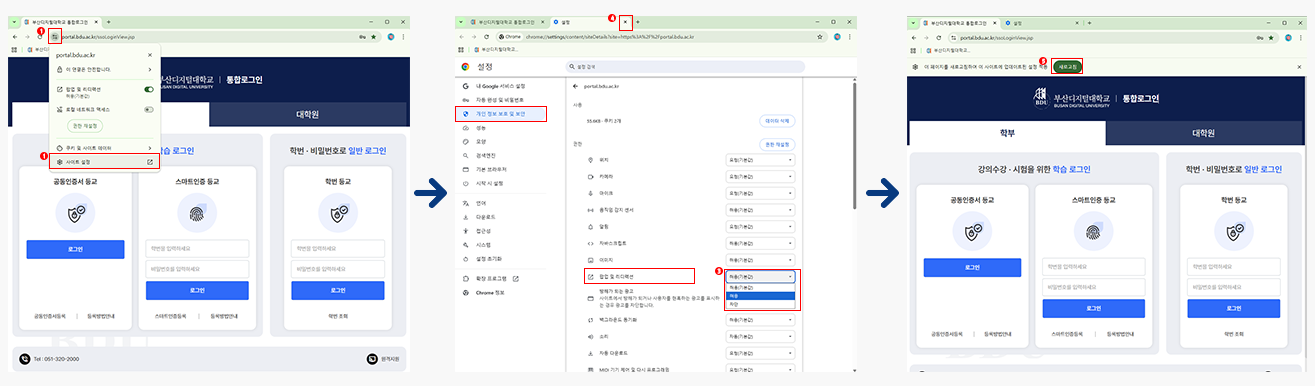Screen dimensions: 1315x386
Task: Click the 내 Google 서비스 설정 sidebar icon
Action: click(466, 86)
